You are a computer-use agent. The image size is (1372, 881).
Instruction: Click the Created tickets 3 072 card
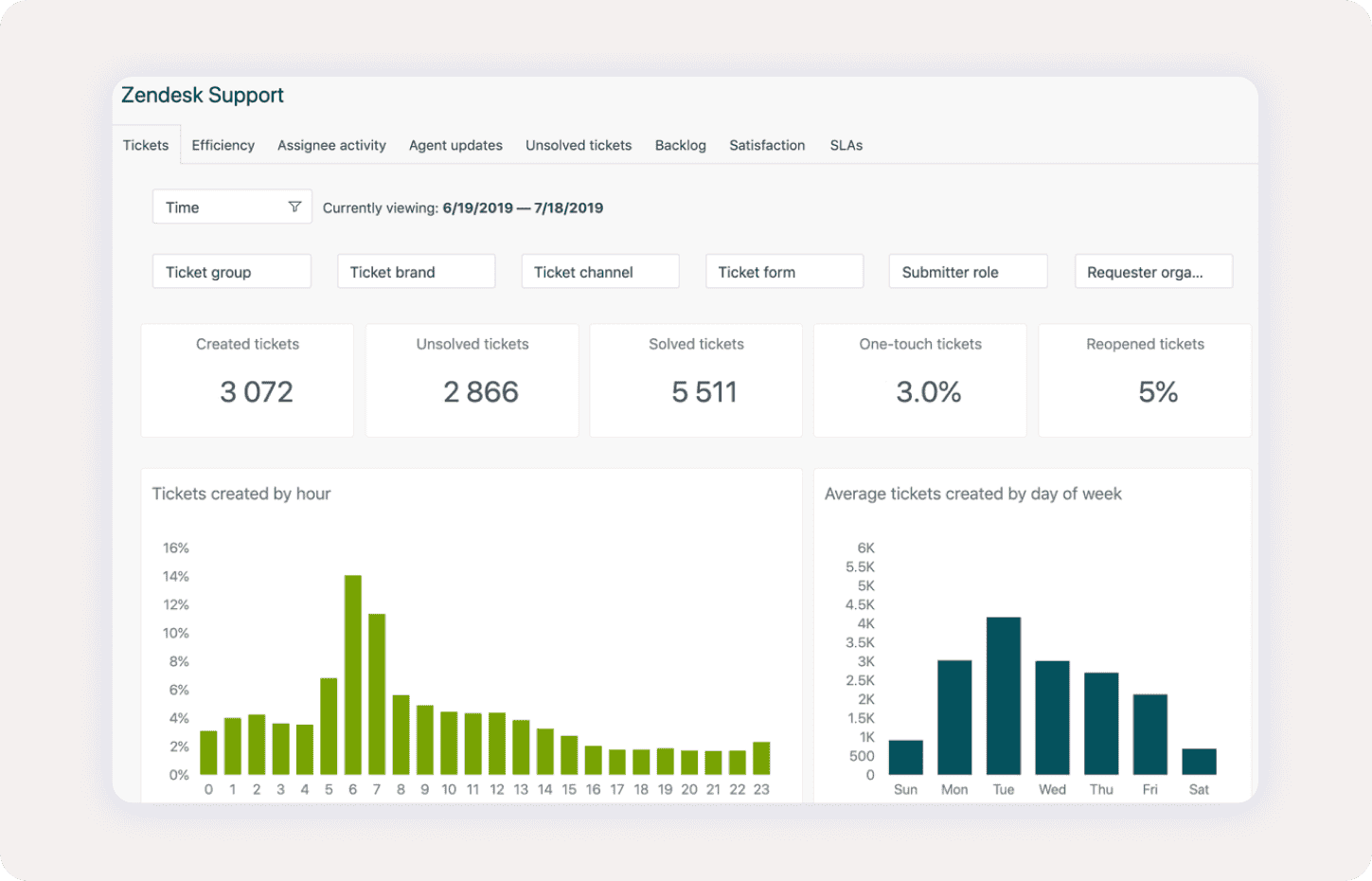point(247,380)
